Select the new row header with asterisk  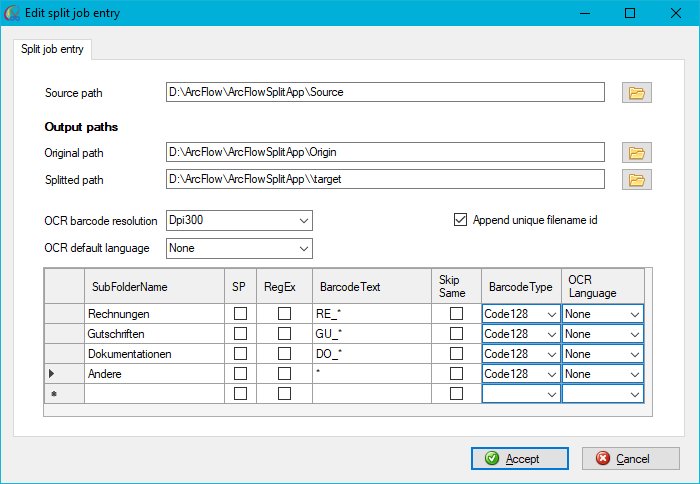[x=64, y=394]
